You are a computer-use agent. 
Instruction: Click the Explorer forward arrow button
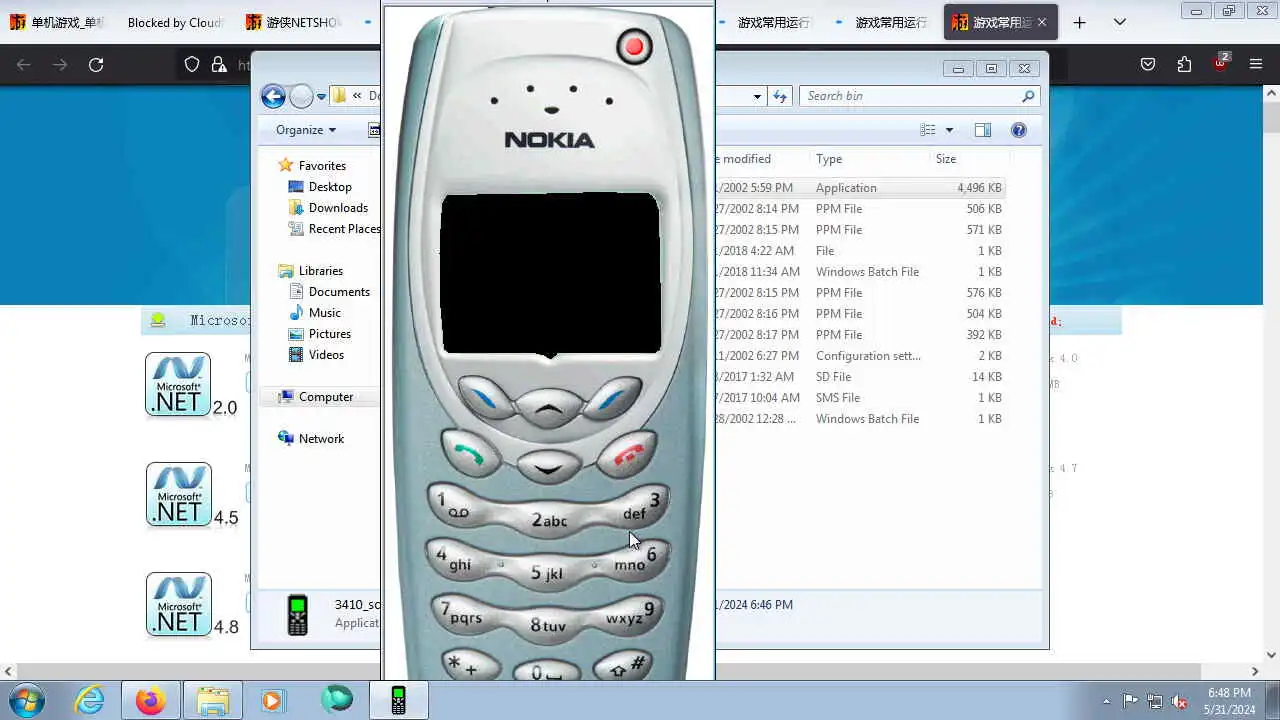click(301, 96)
